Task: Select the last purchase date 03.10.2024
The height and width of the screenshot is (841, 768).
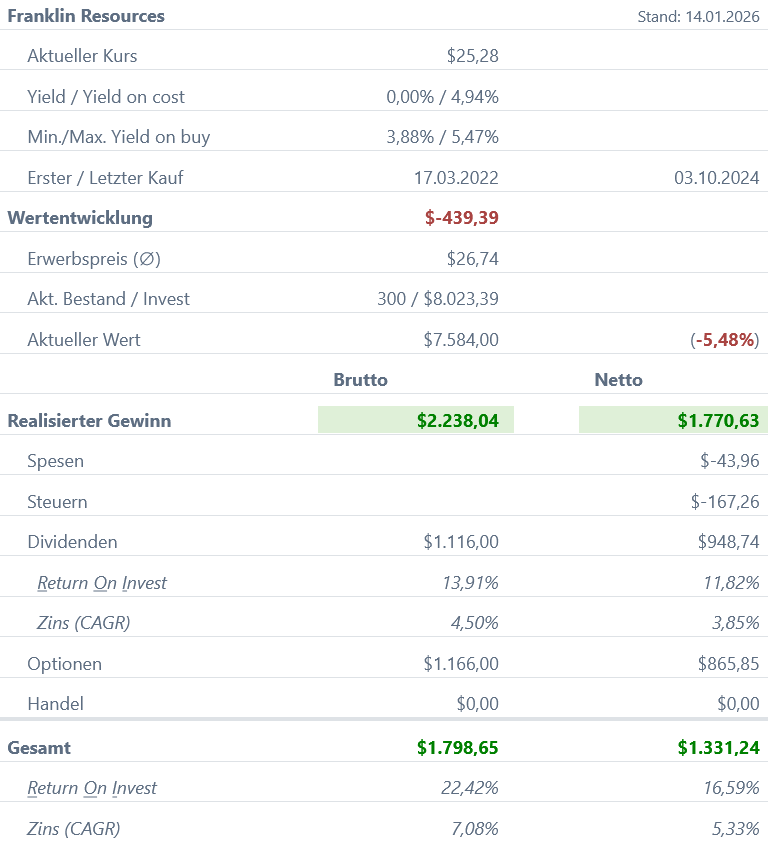Action: coord(716,178)
